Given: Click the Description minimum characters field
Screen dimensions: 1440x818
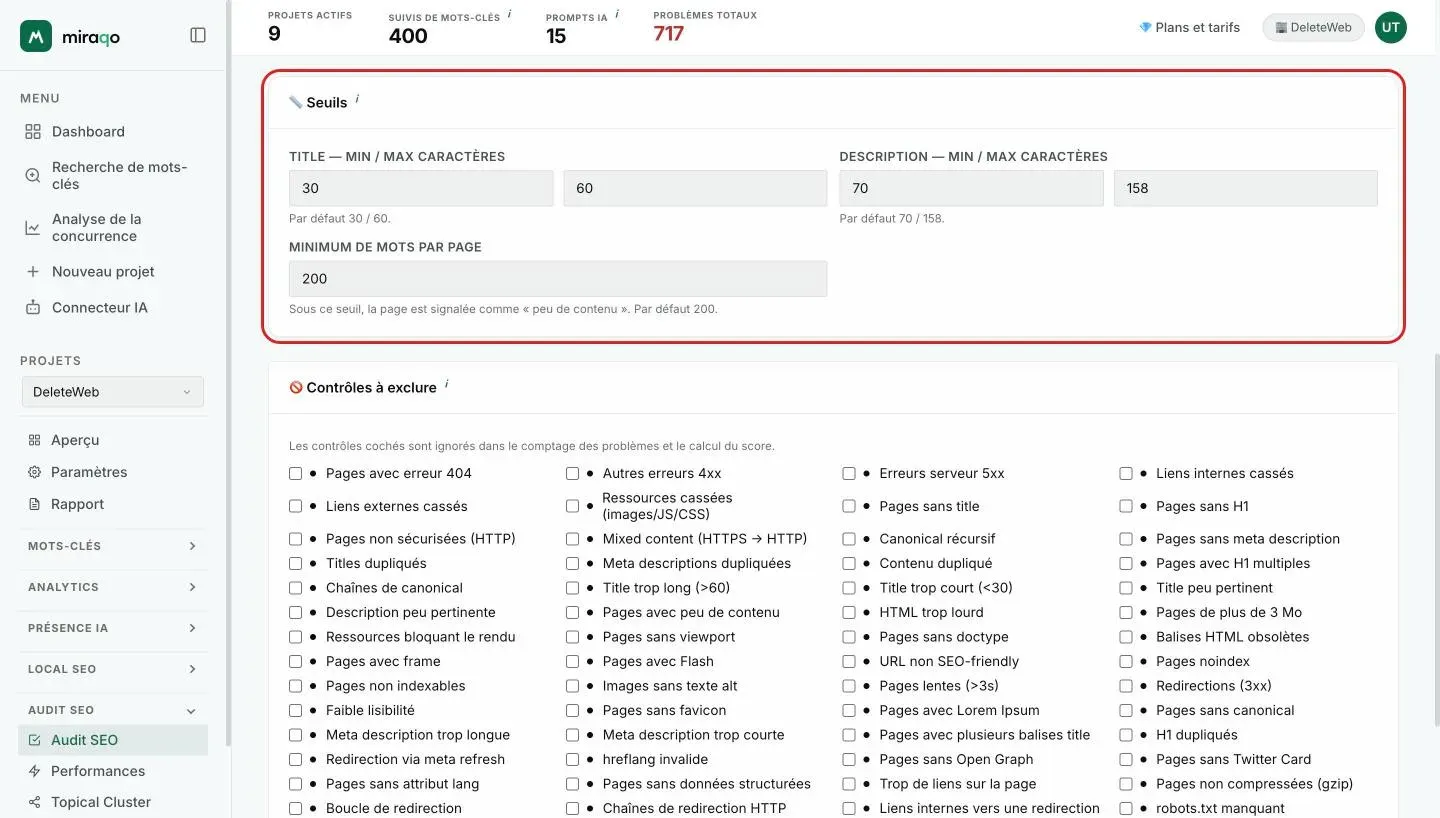Looking at the screenshot, I should (971, 188).
